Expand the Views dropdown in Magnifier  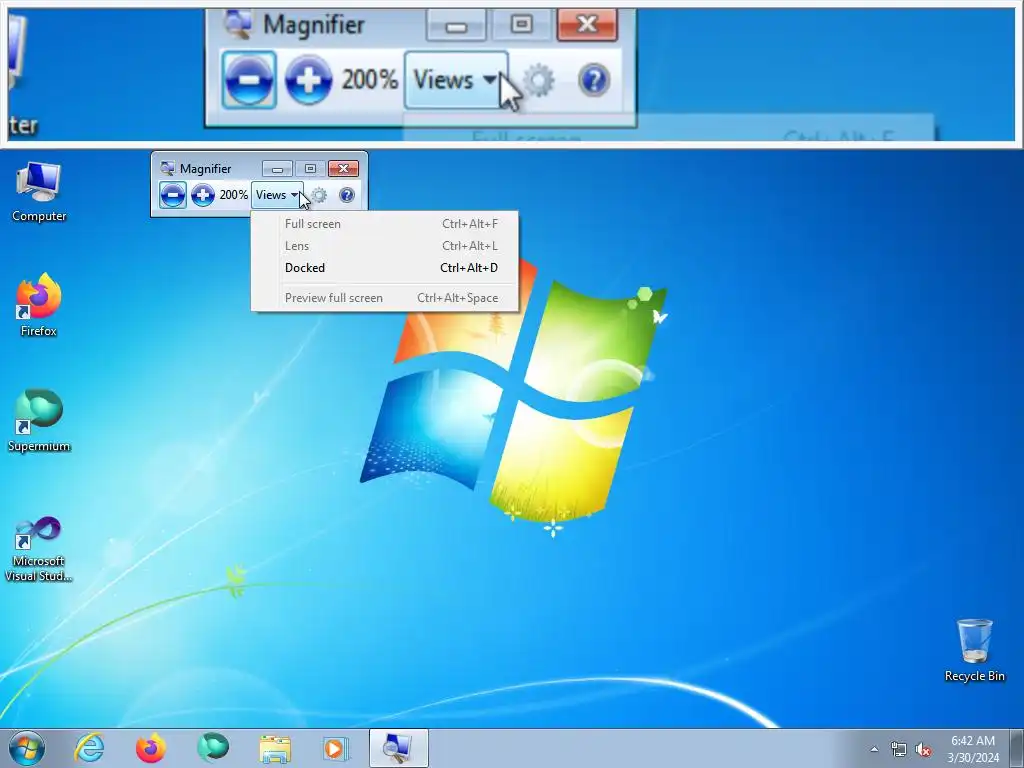[278, 195]
